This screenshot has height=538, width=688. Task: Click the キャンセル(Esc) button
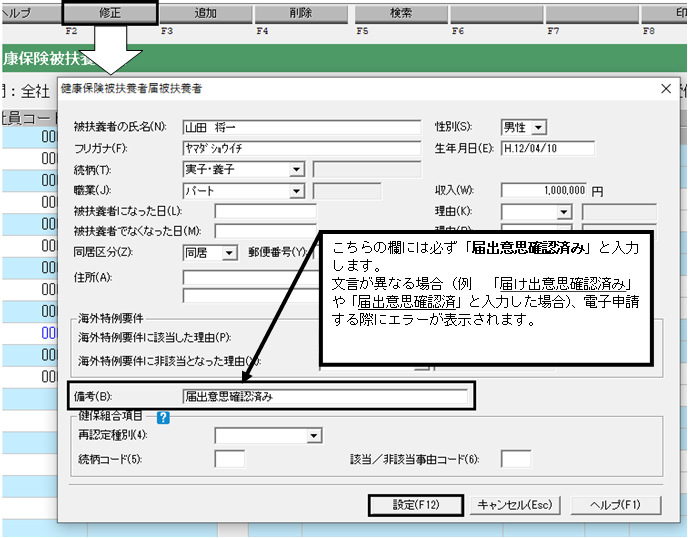(515, 505)
